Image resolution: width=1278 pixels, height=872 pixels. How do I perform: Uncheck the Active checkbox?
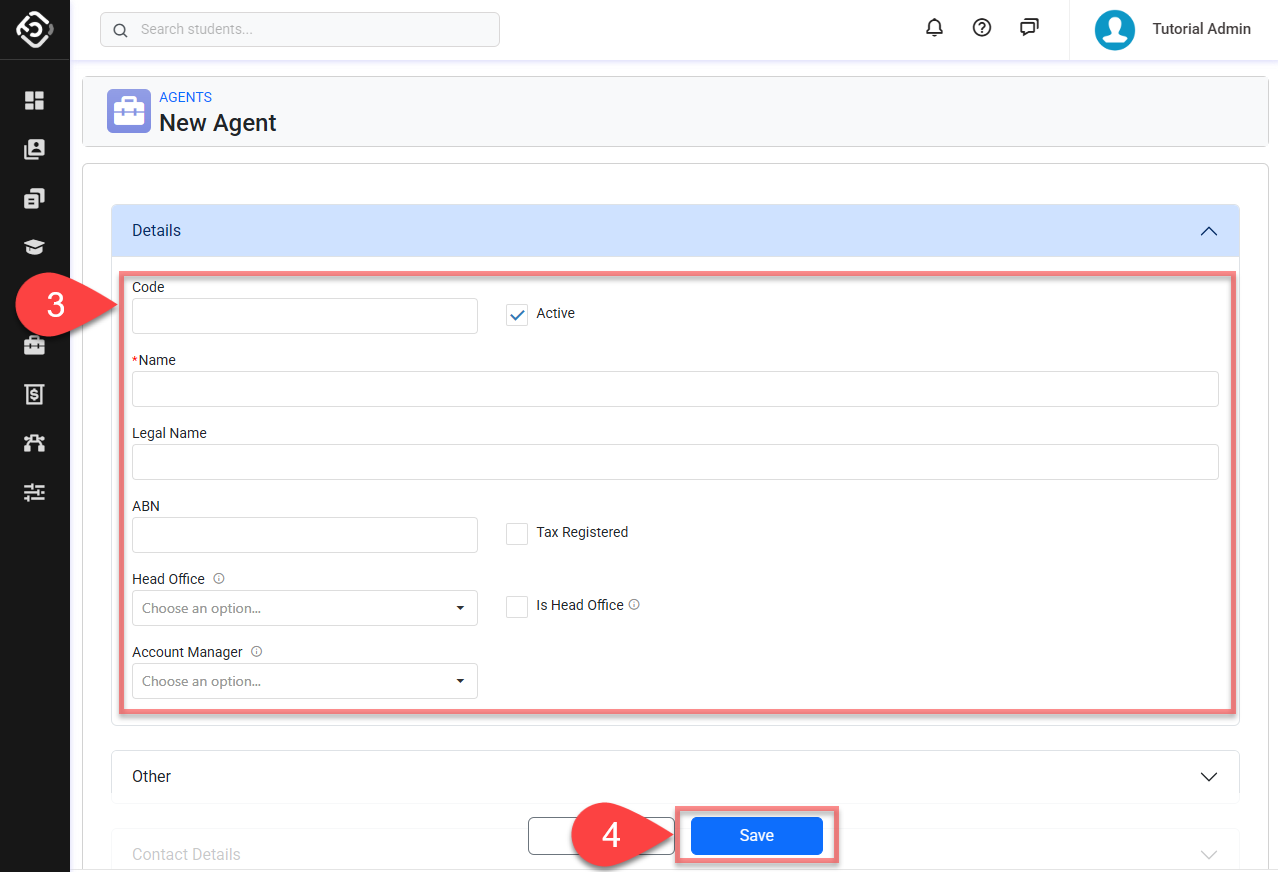point(517,315)
